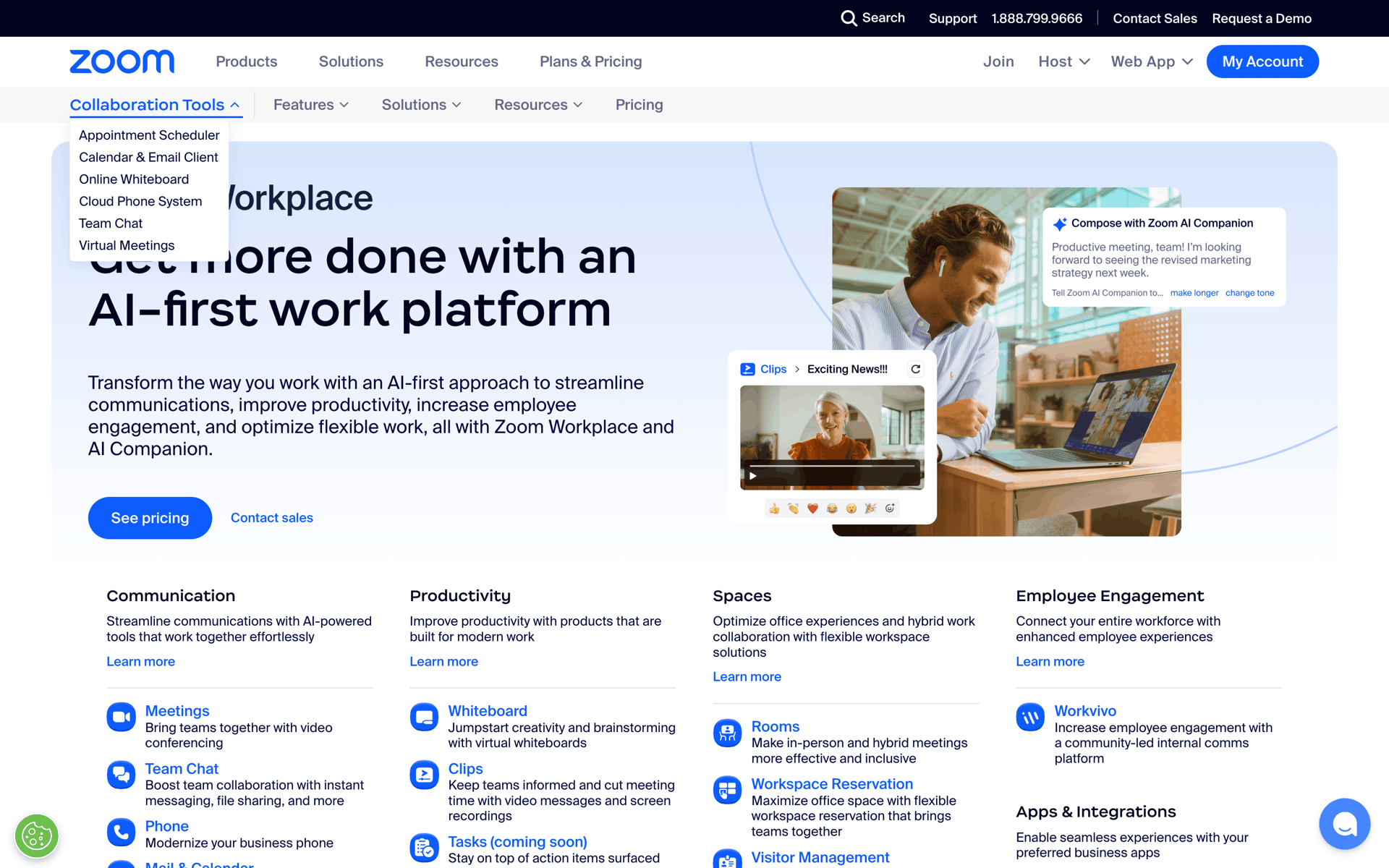
Task: Click Learn more under Productivity
Action: 443,661
